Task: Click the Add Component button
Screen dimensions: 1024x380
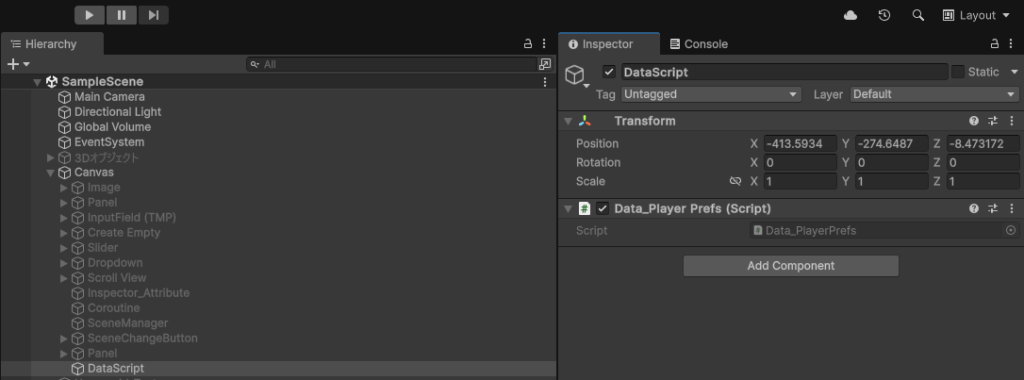Action: 791,266
